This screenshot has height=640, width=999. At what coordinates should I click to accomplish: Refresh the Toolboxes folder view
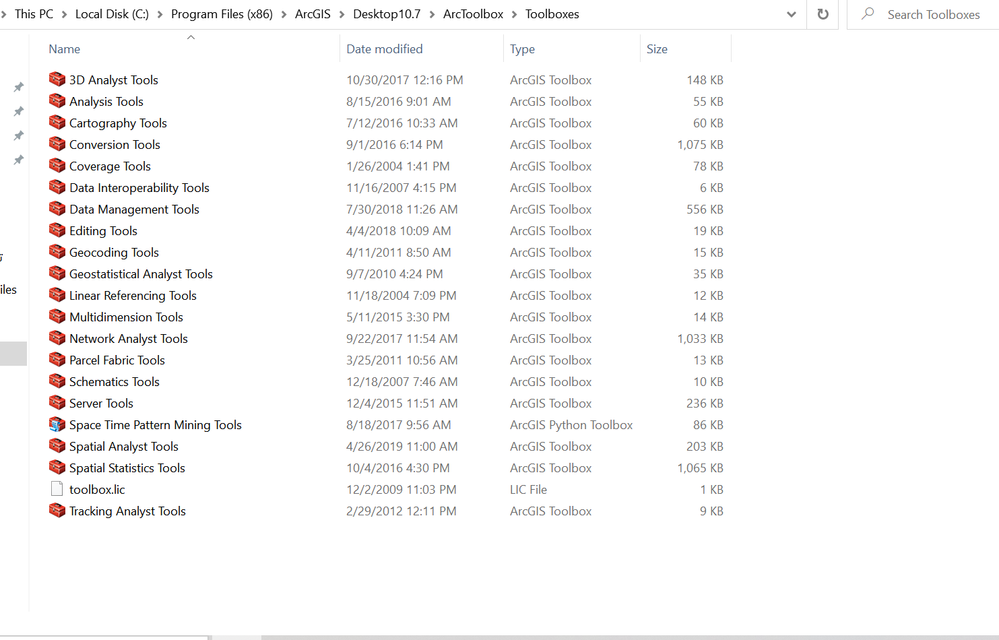823,14
